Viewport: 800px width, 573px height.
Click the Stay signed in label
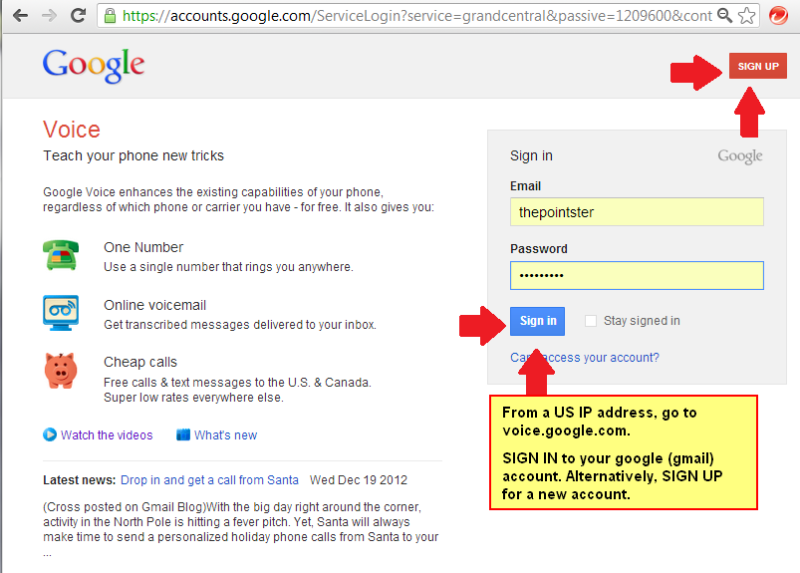642,321
